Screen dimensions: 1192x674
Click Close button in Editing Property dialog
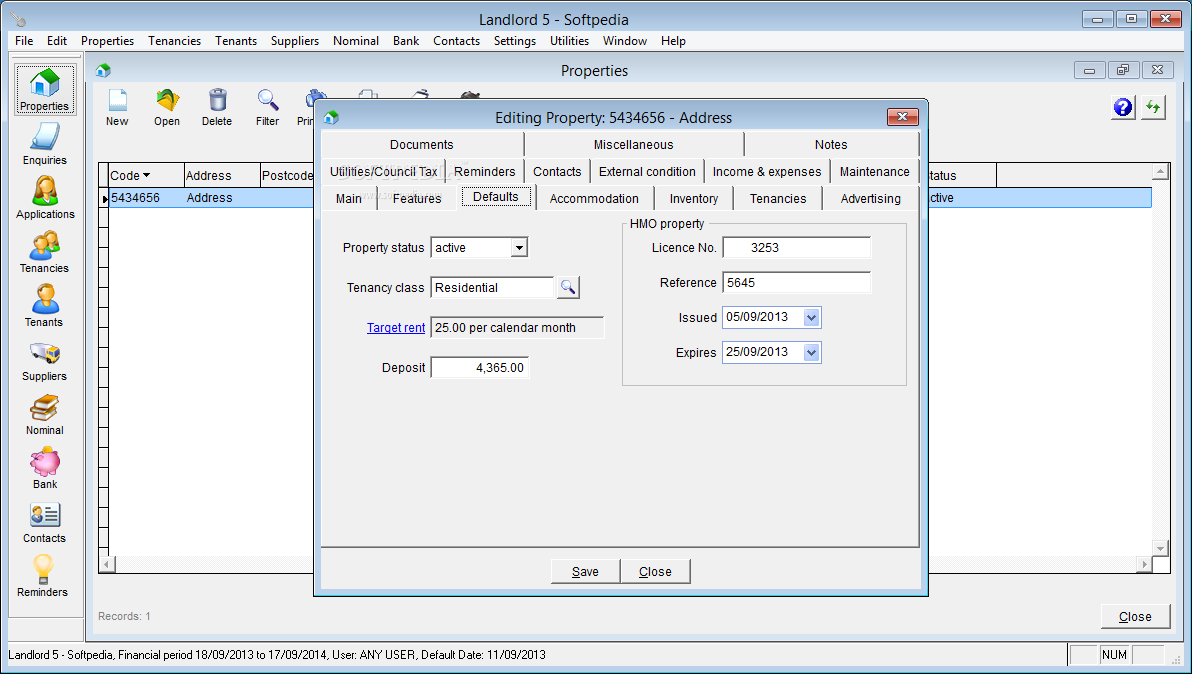point(655,571)
